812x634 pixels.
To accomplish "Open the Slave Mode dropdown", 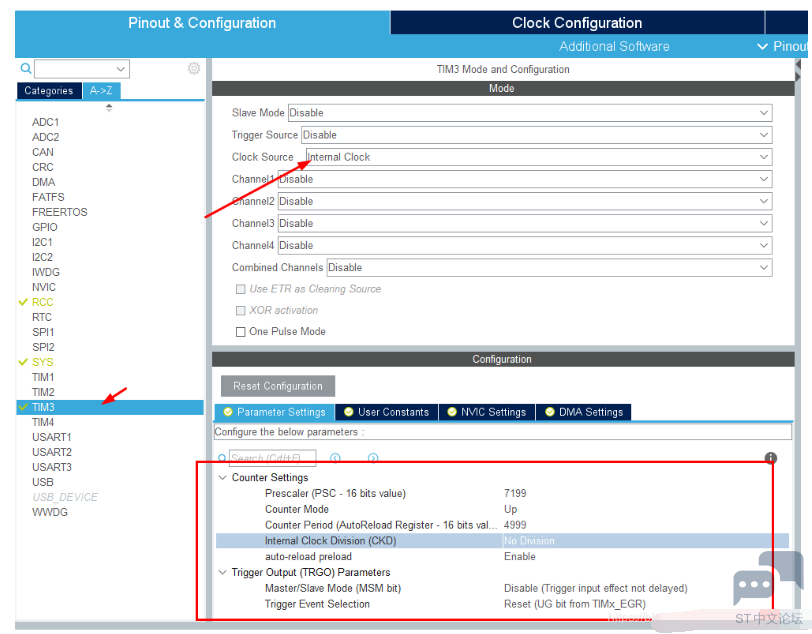I will point(530,113).
